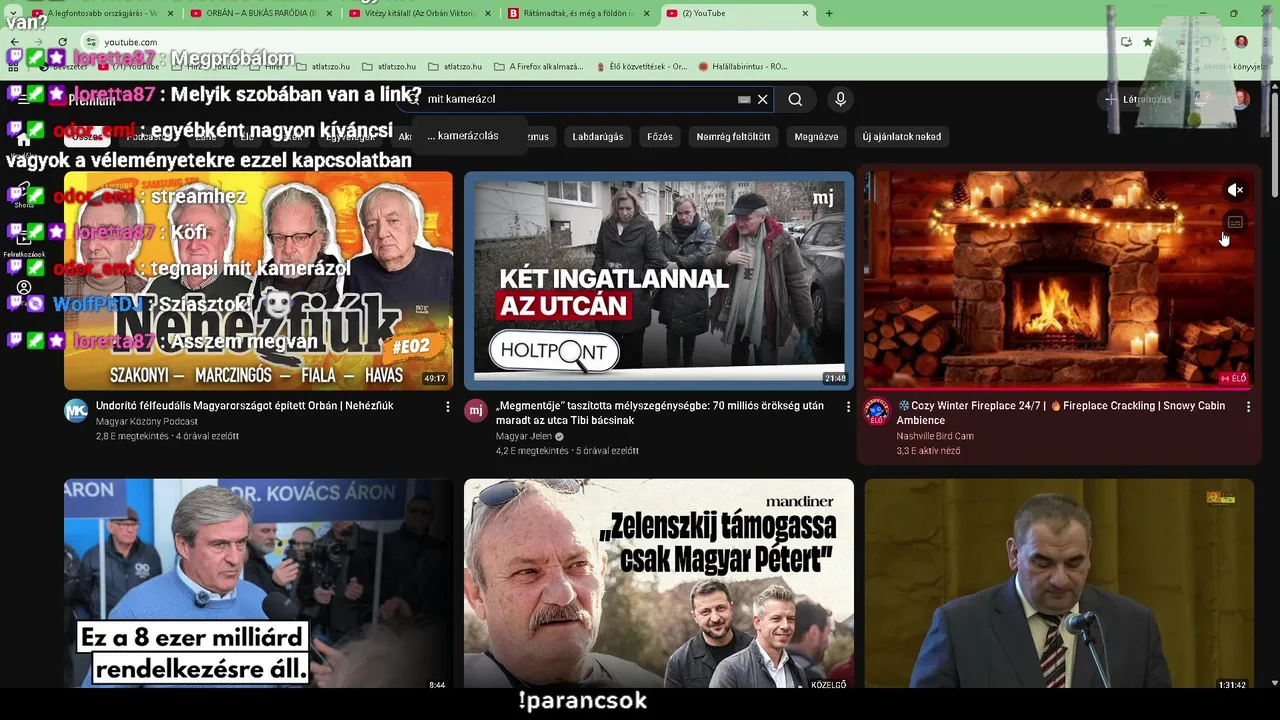
Task: Open YouTube account avatar menu
Action: coord(1241,99)
